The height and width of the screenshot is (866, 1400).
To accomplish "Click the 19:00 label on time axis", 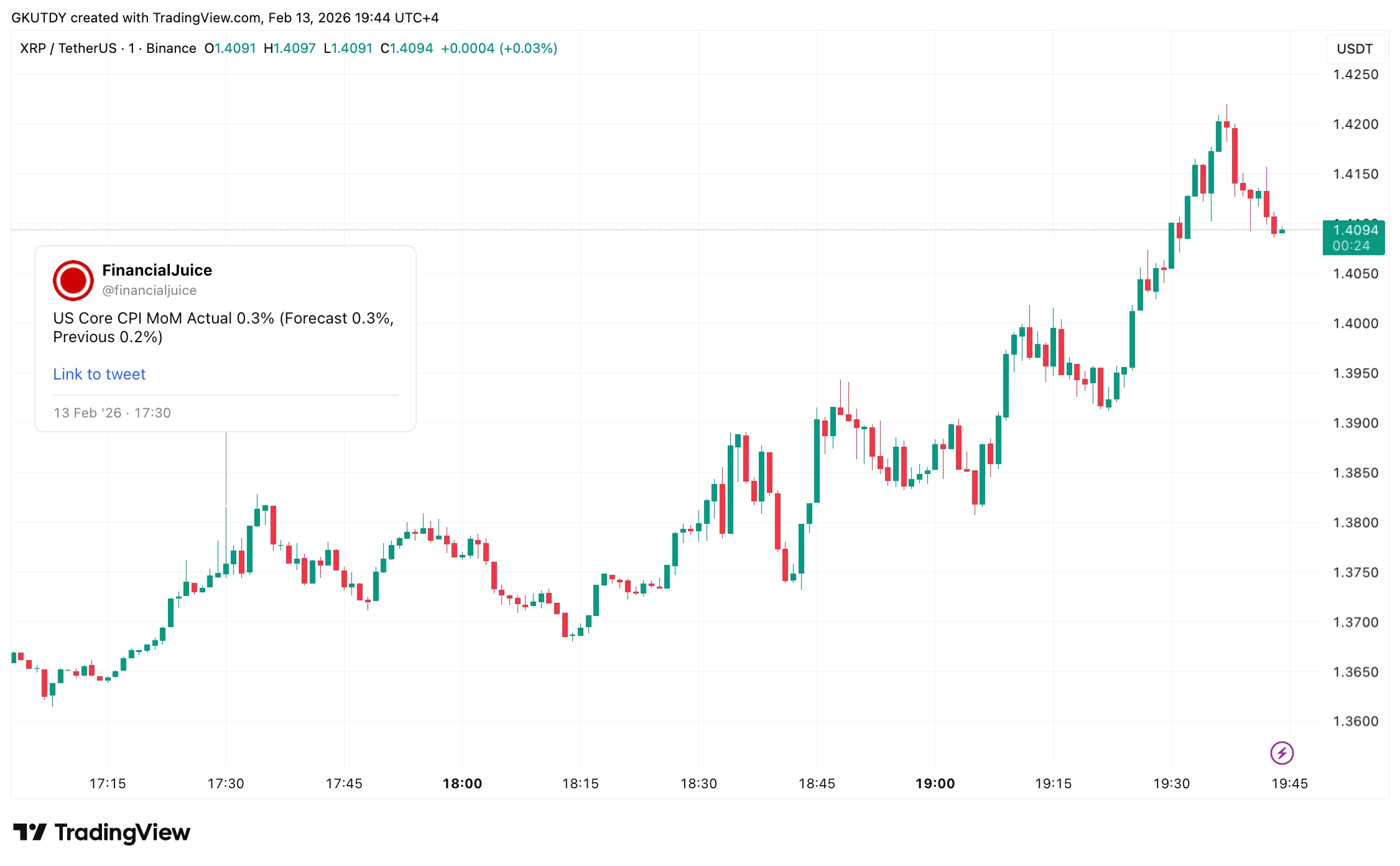I will [x=935, y=783].
